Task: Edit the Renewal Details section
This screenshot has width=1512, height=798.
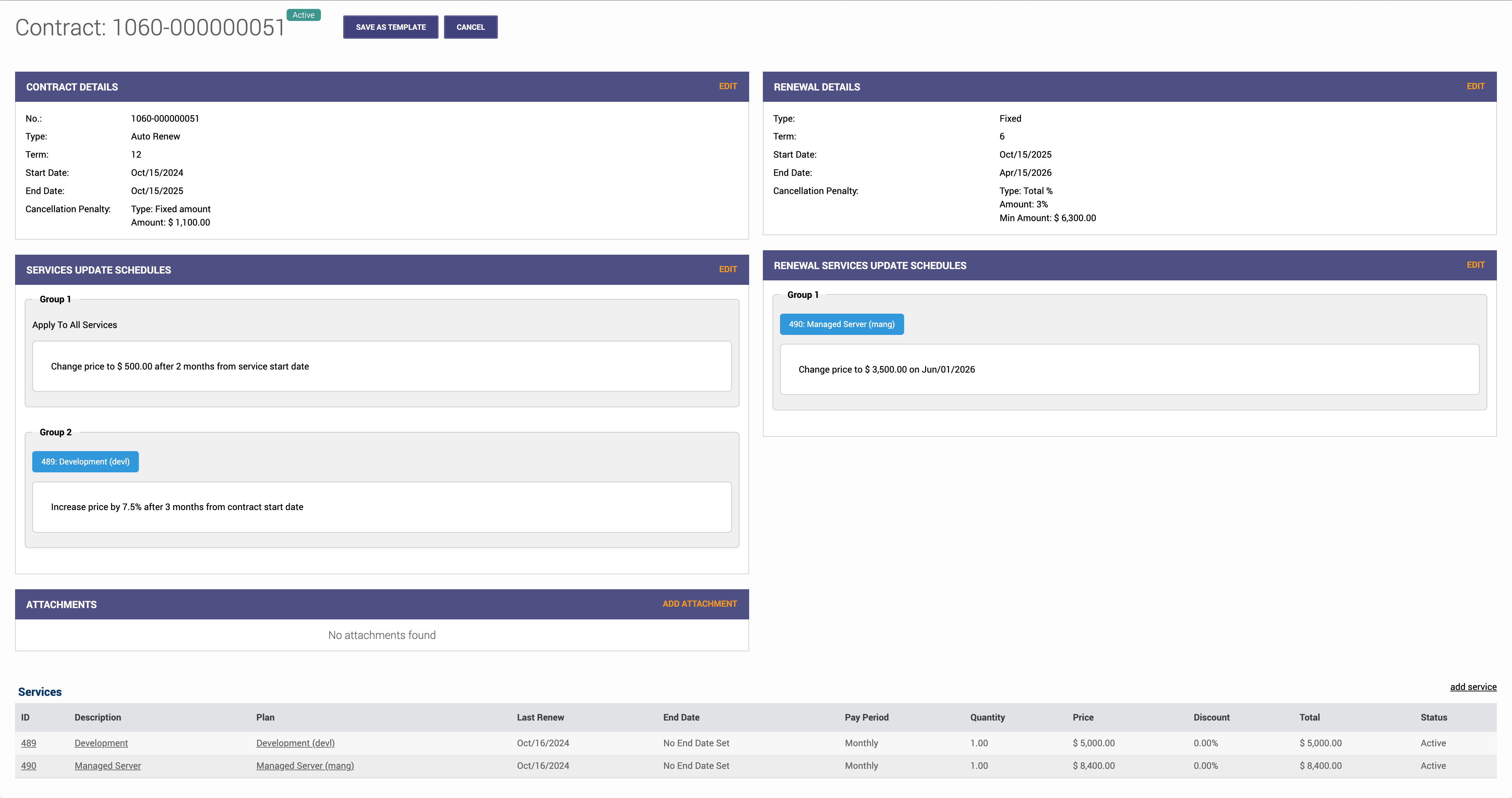Action: point(1475,86)
